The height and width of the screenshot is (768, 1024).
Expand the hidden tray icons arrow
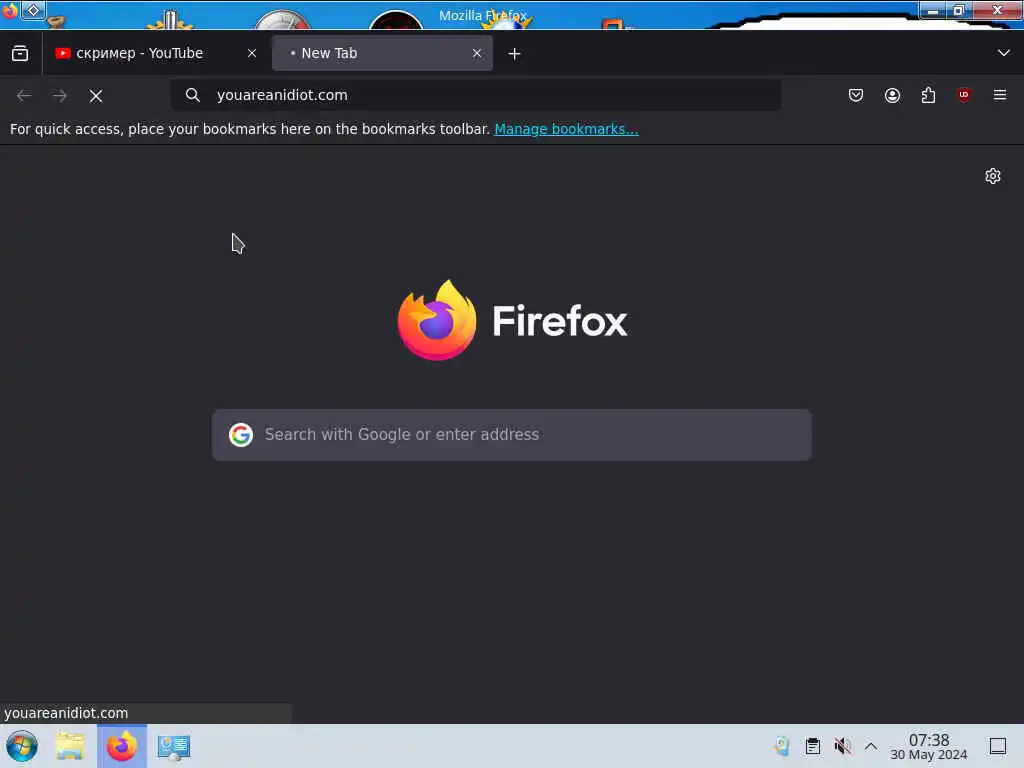coord(871,746)
